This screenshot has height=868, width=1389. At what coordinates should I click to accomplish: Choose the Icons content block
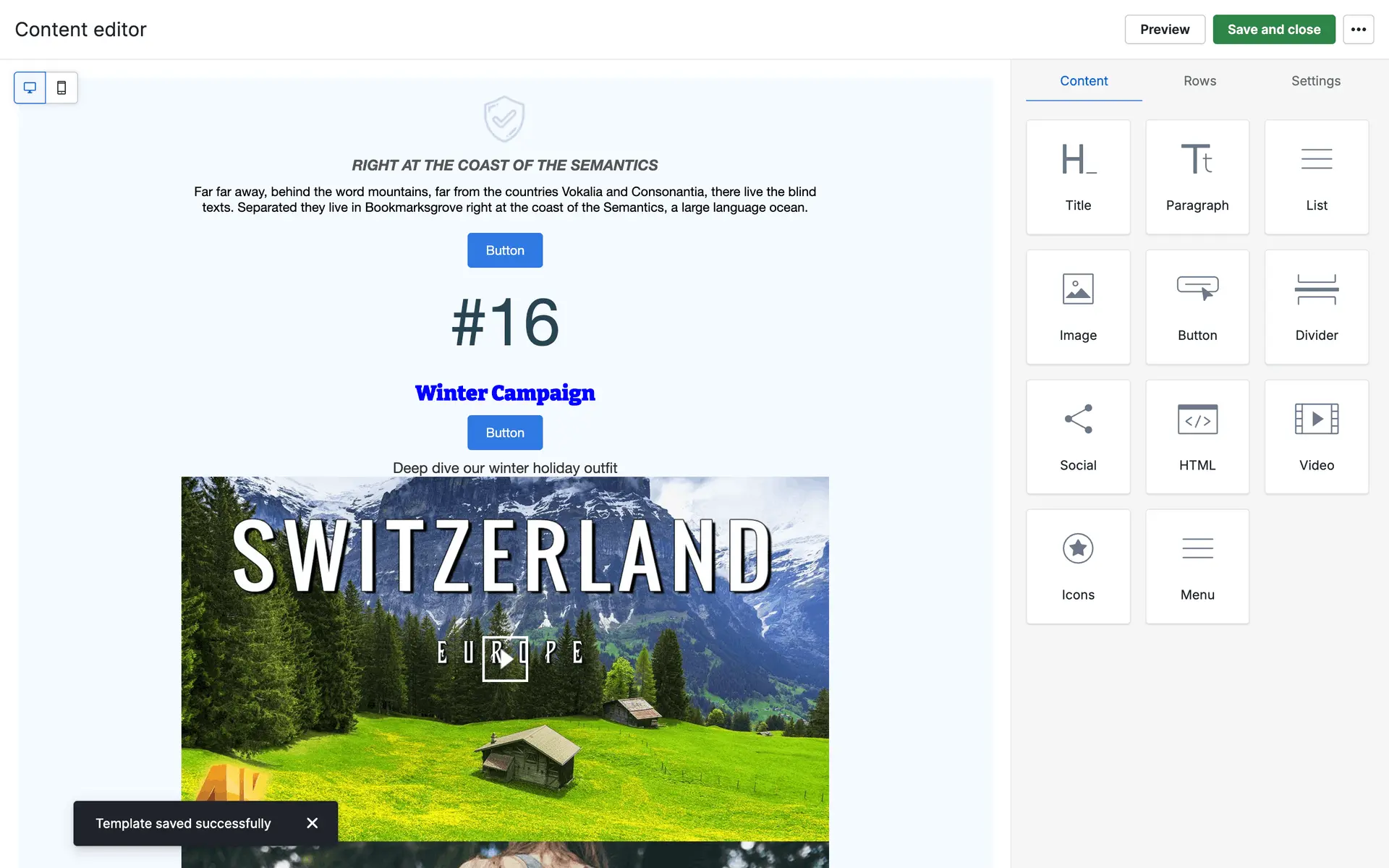coord(1078,566)
